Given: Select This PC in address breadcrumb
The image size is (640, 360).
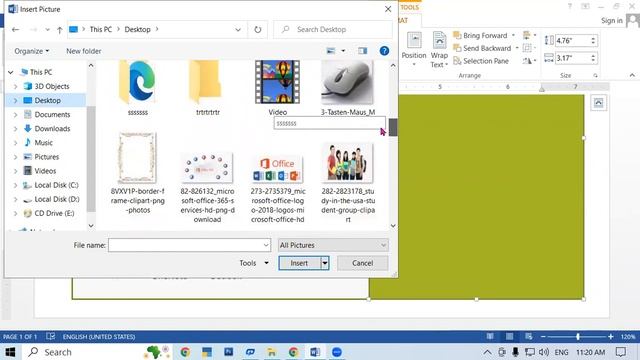Looking at the screenshot, I should click(101, 29).
